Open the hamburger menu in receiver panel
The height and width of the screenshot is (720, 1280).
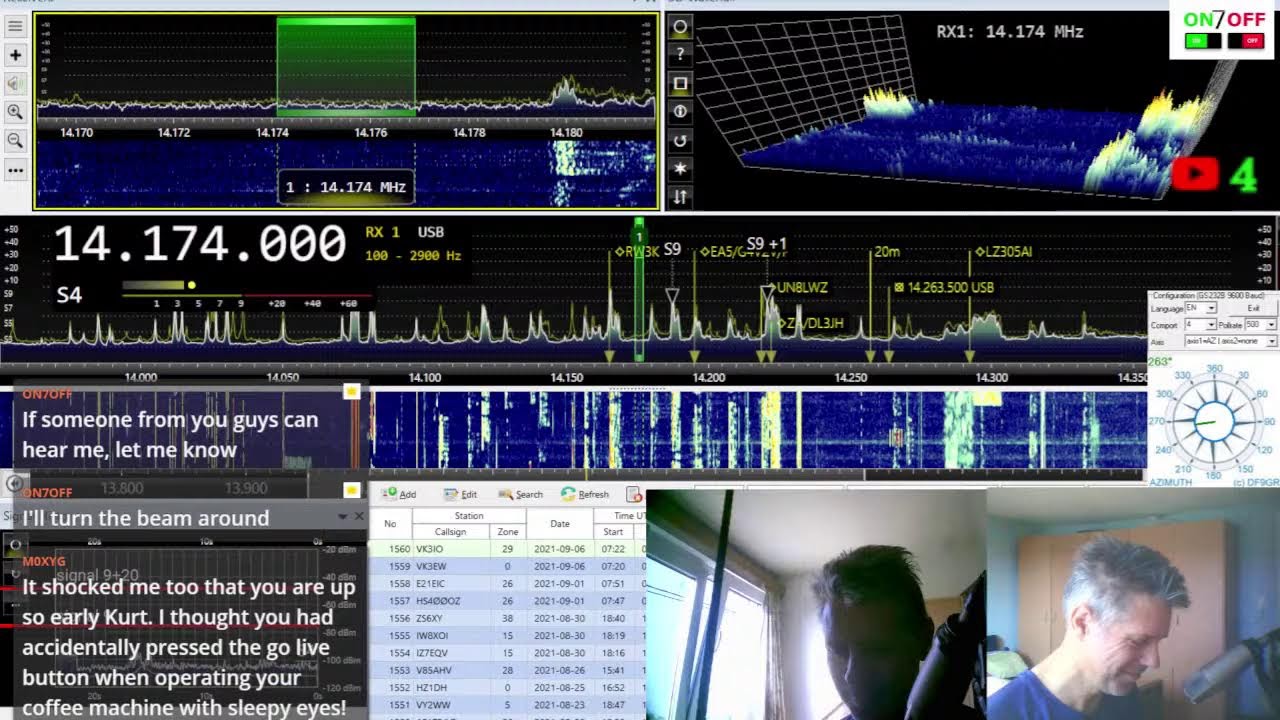[15, 27]
